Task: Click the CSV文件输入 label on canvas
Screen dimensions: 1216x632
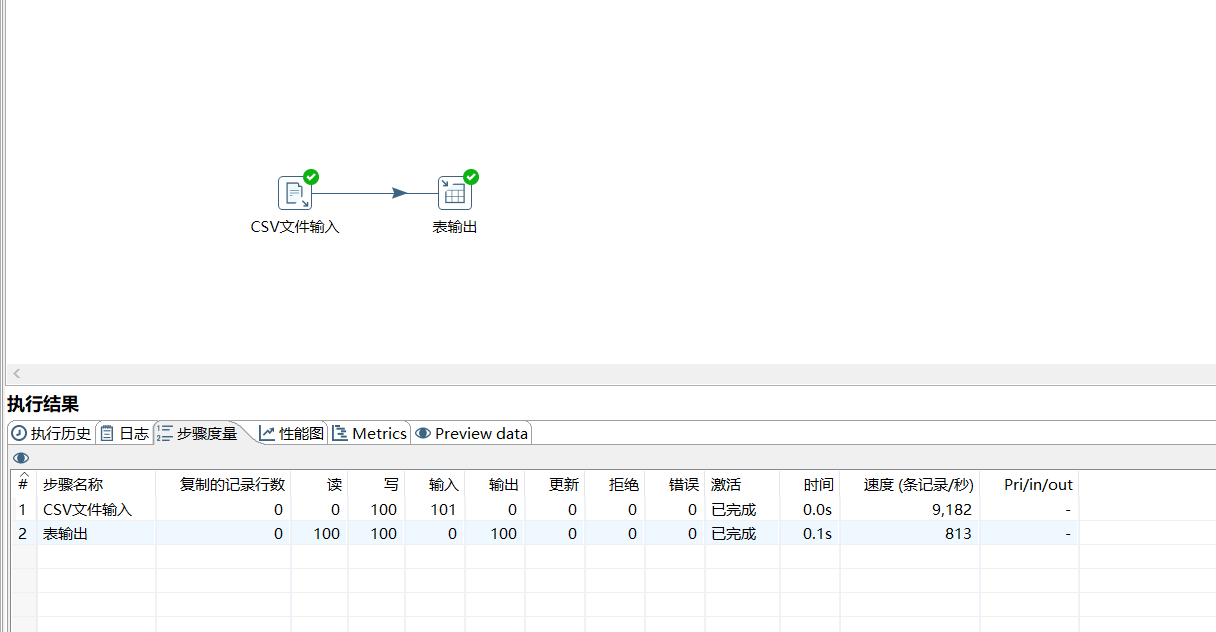Action: coord(295,227)
